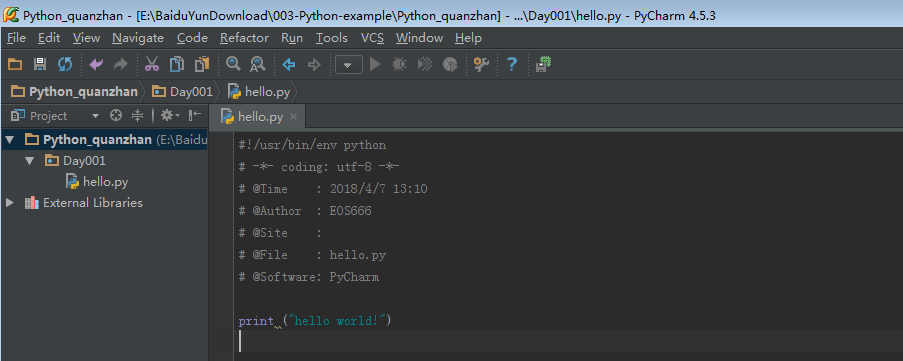Click the Forward navigation arrow

[314, 64]
